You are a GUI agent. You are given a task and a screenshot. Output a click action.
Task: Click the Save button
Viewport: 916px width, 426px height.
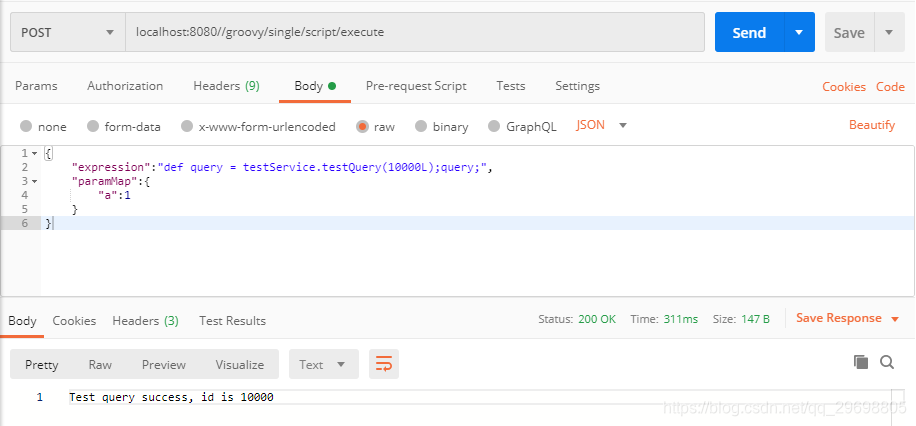click(849, 32)
